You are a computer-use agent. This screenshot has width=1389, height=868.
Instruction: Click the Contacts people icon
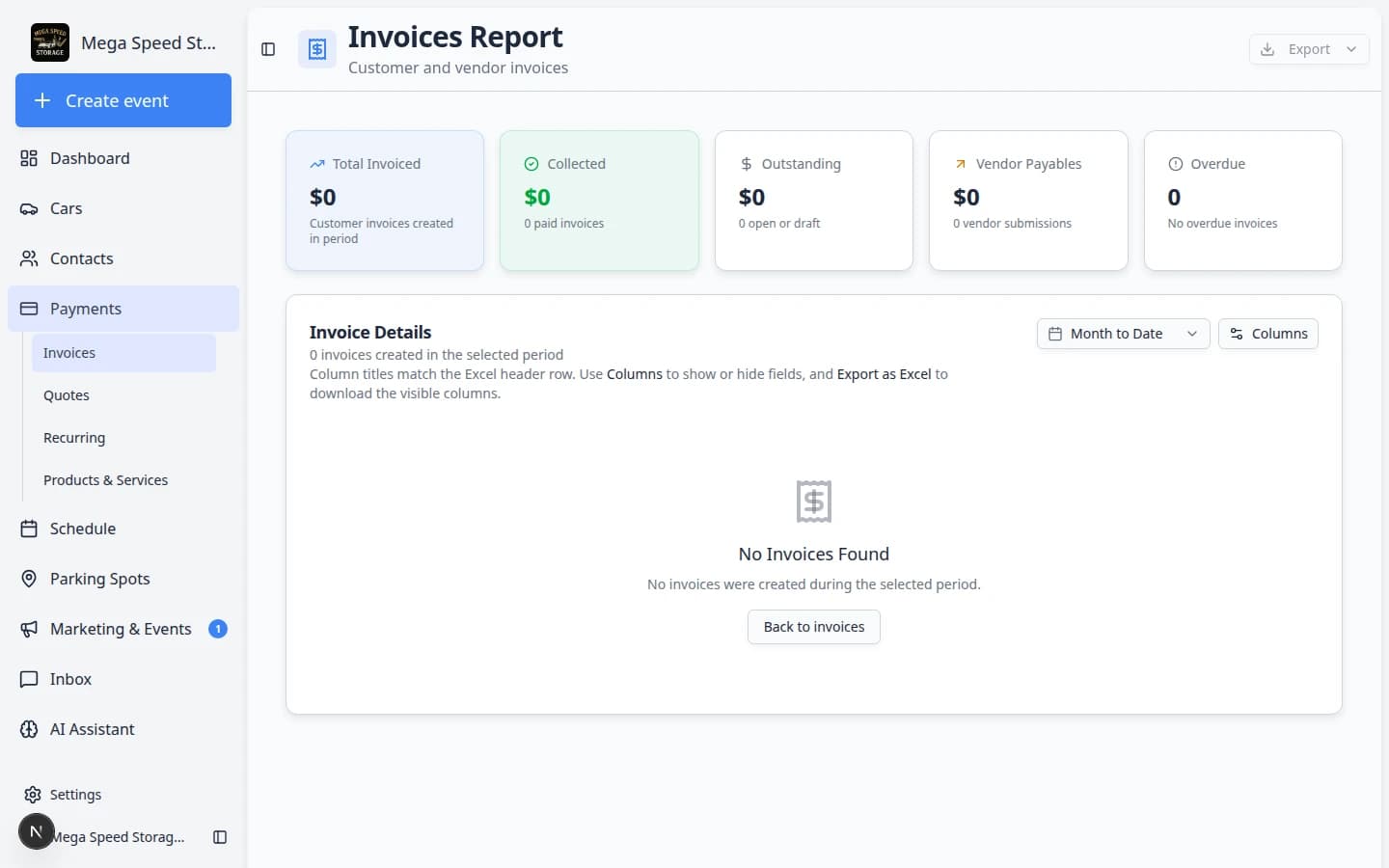(29, 258)
